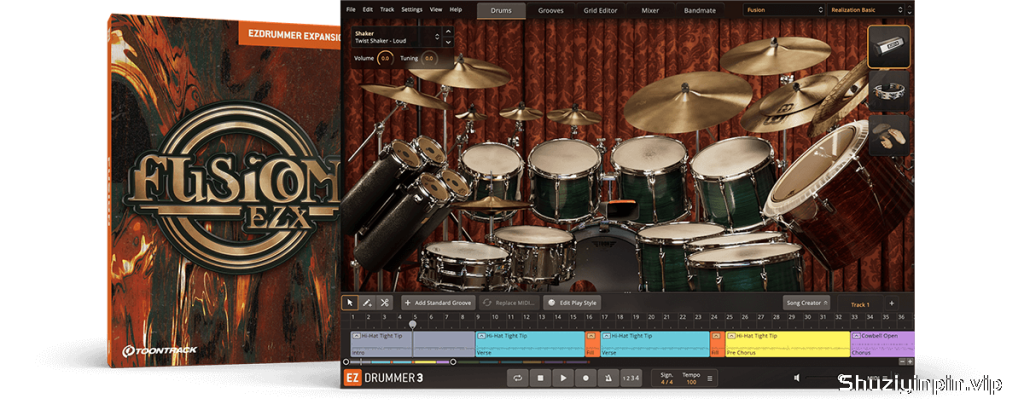Click the record button
1024x416 pixels.
pyautogui.click(x=585, y=377)
